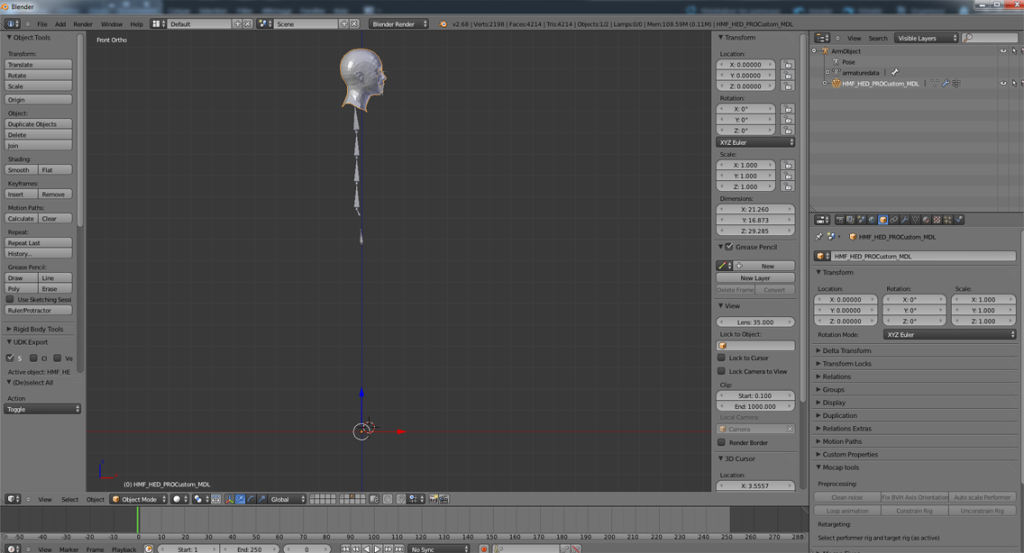Viewport: 1024px width, 553px height.
Task: Click the Smooth shading button
Action: 22,170
